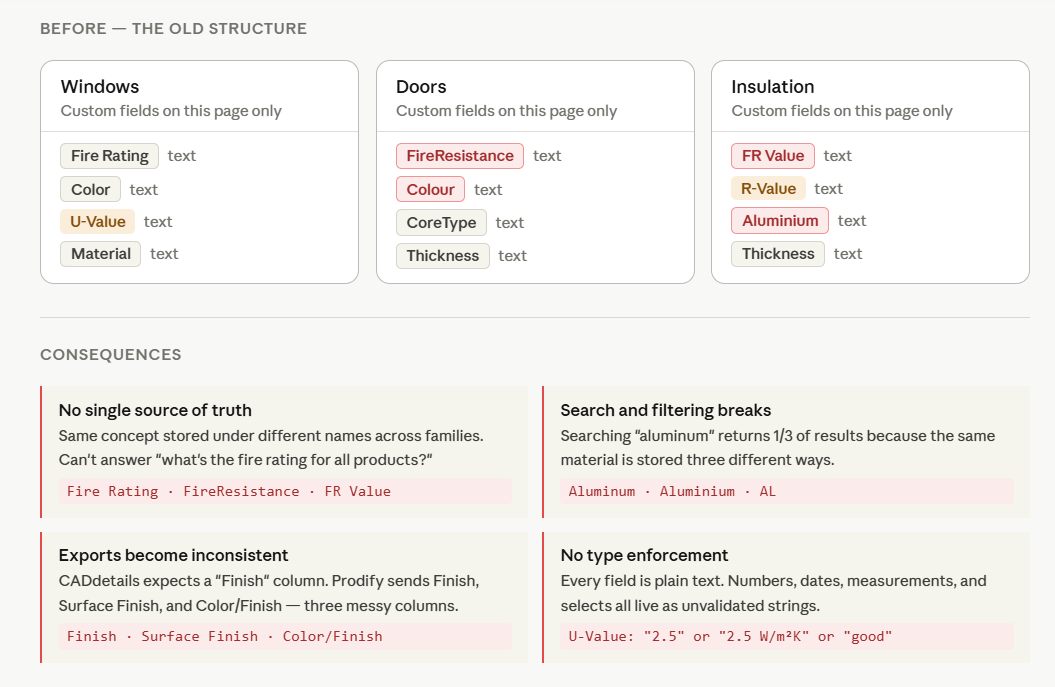1055x687 pixels.
Task: Click the red Aluminium field tag
Action: (780, 221)
